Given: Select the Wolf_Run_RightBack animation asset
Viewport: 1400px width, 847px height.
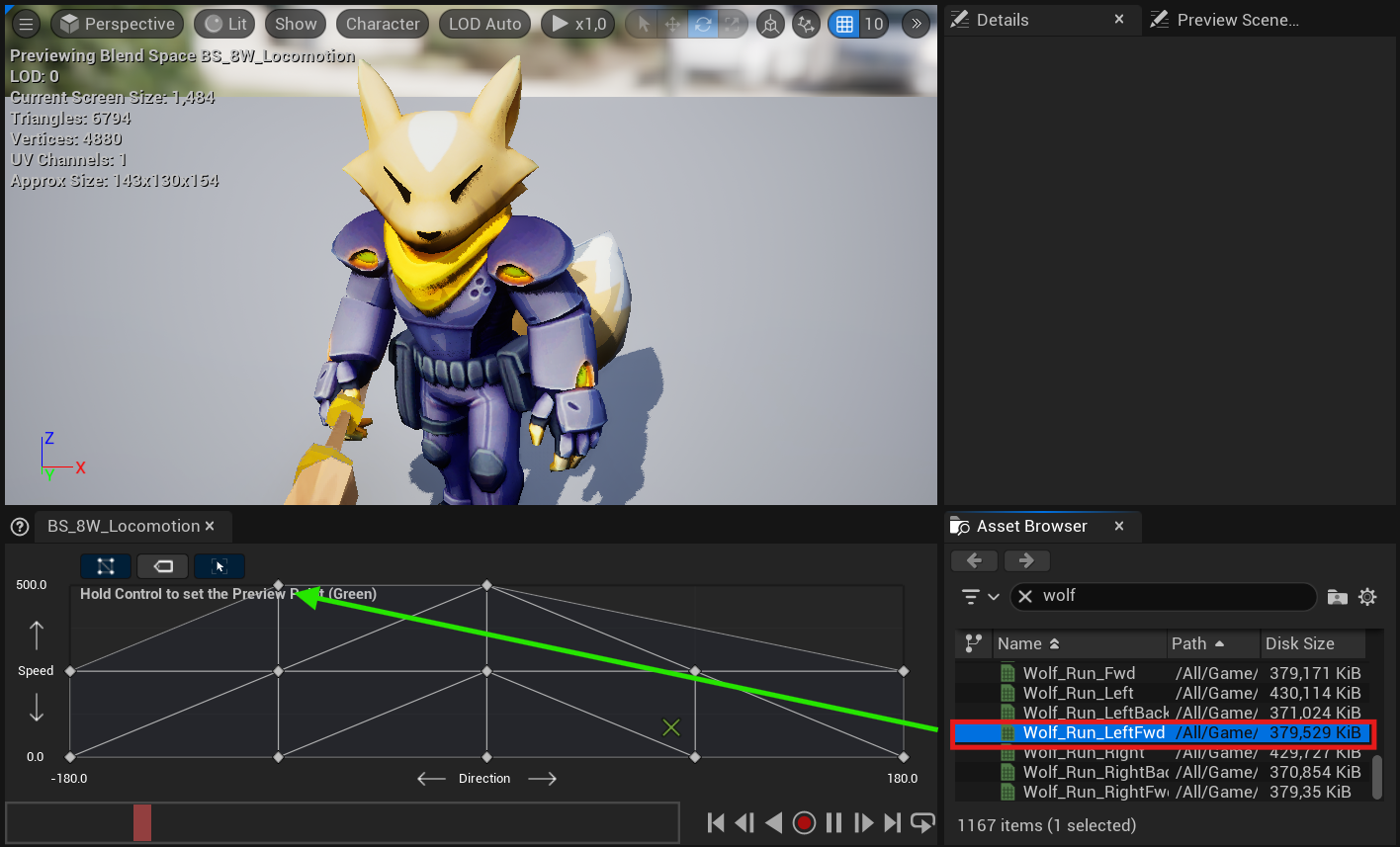Looking at the screenshot, I should (x=1164, y=772).
